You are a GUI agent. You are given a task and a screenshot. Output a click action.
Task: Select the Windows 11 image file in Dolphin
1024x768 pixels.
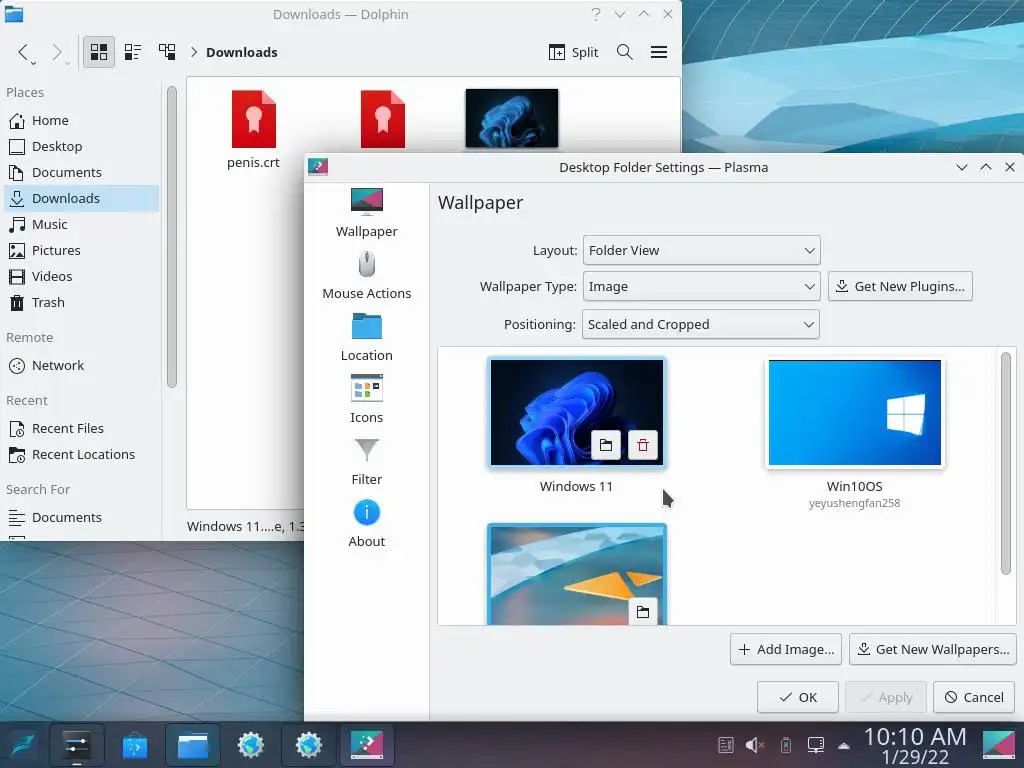(511, 118)
